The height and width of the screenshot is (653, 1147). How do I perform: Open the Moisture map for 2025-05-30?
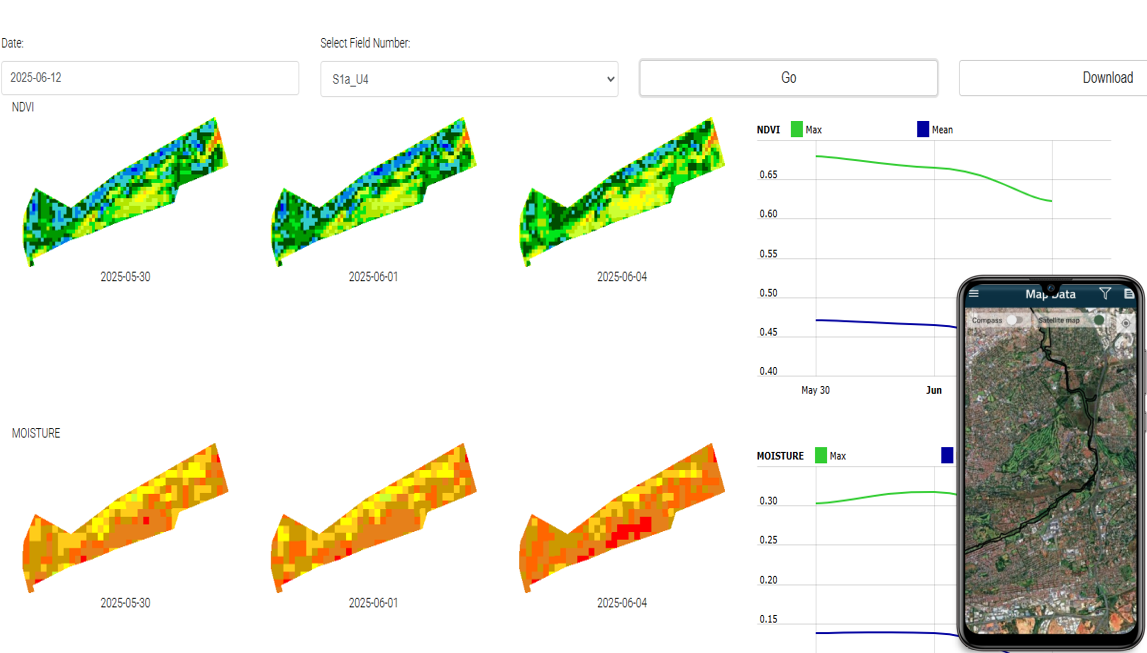pos(125,516)
